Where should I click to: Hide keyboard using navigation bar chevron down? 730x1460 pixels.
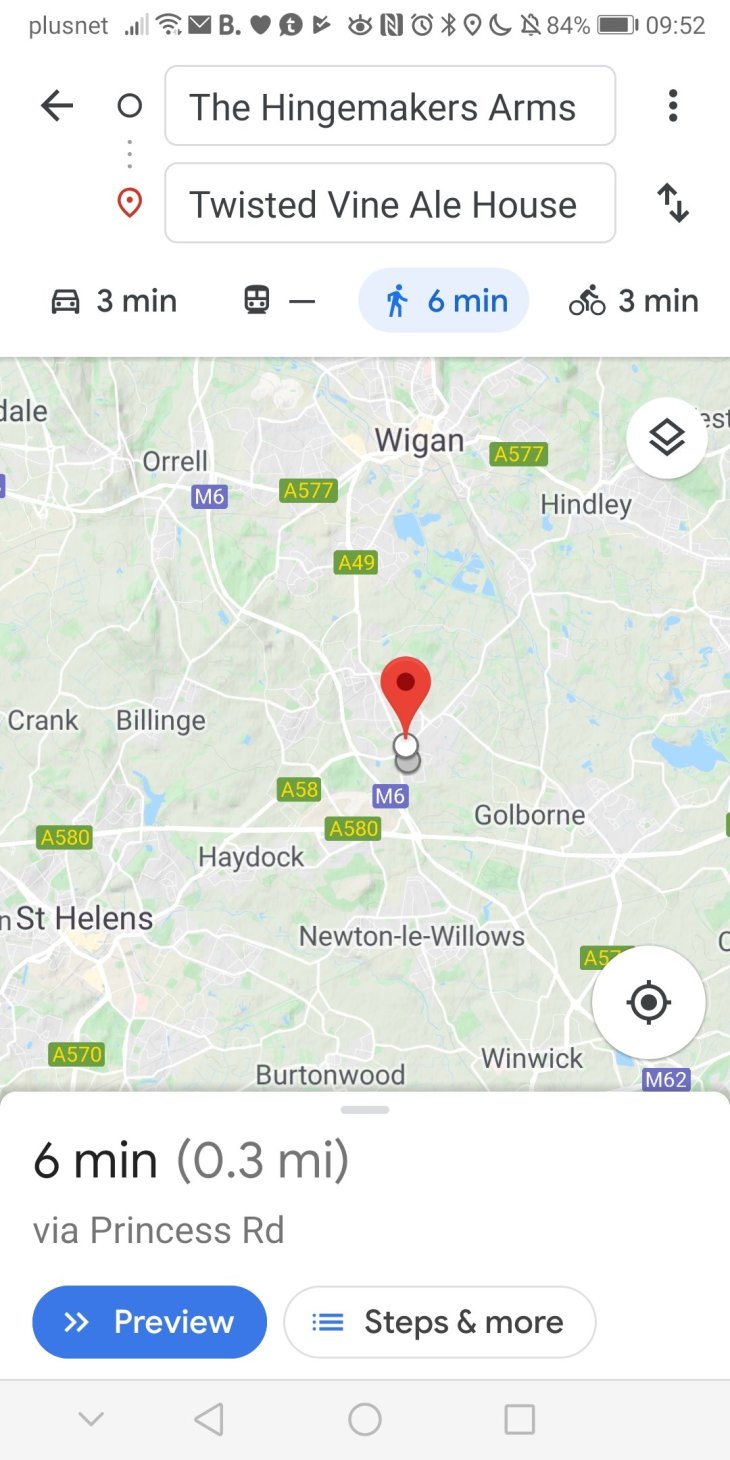click(x=91, y=1419)
